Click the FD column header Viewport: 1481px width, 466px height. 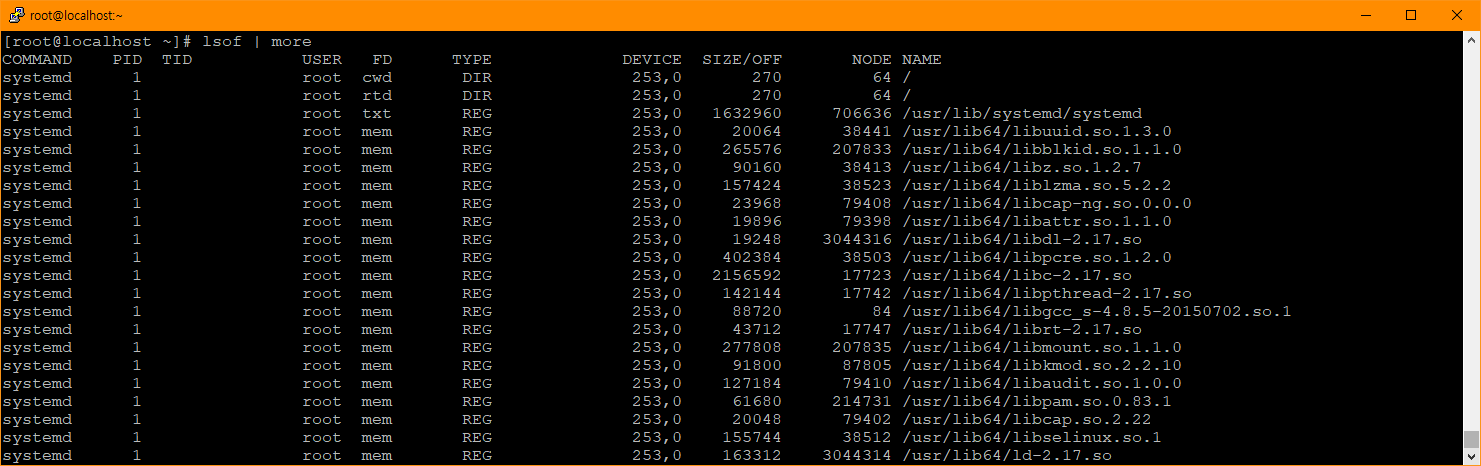tap(382, 59)
